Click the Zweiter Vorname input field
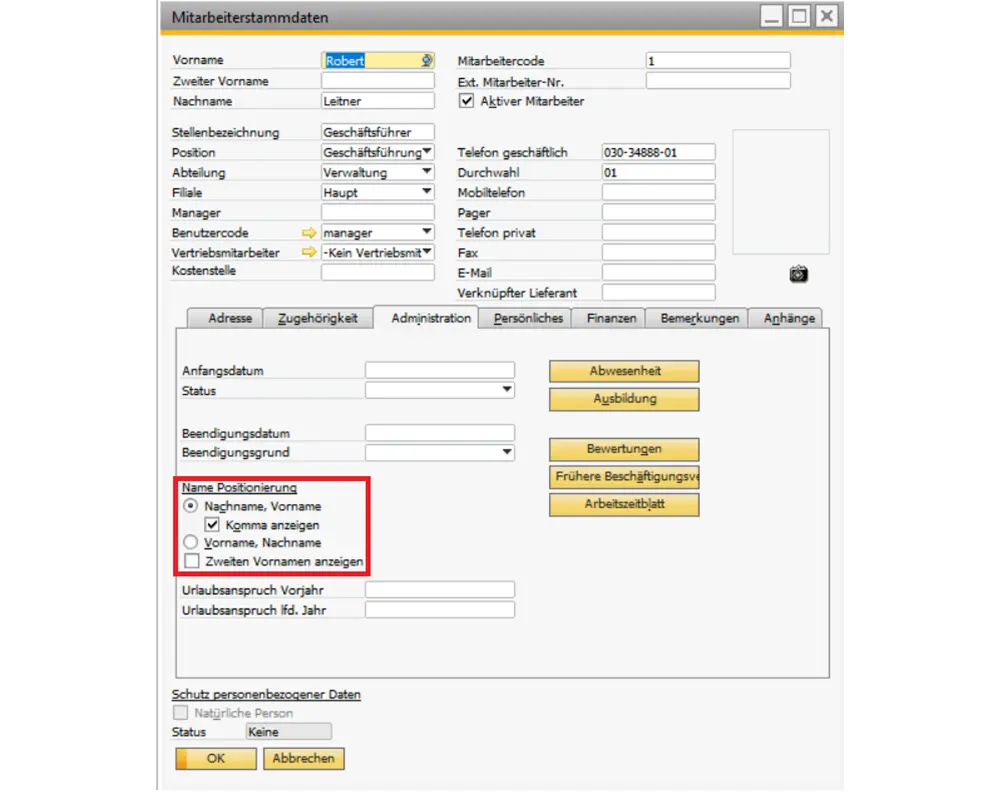The width and height of the screenshot is (1000, 794). click(378, 80)
